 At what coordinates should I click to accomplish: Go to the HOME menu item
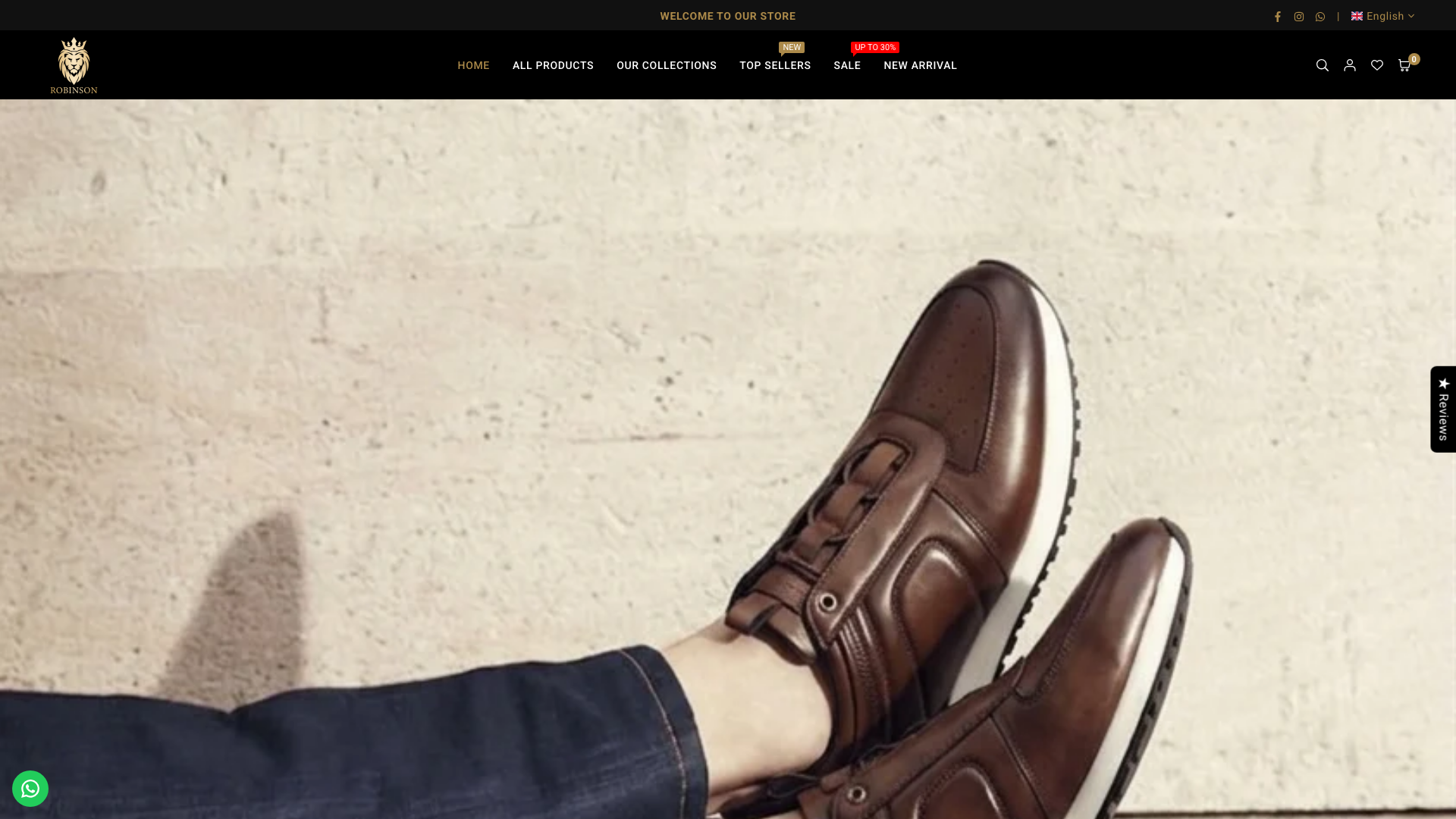(473, 65)
